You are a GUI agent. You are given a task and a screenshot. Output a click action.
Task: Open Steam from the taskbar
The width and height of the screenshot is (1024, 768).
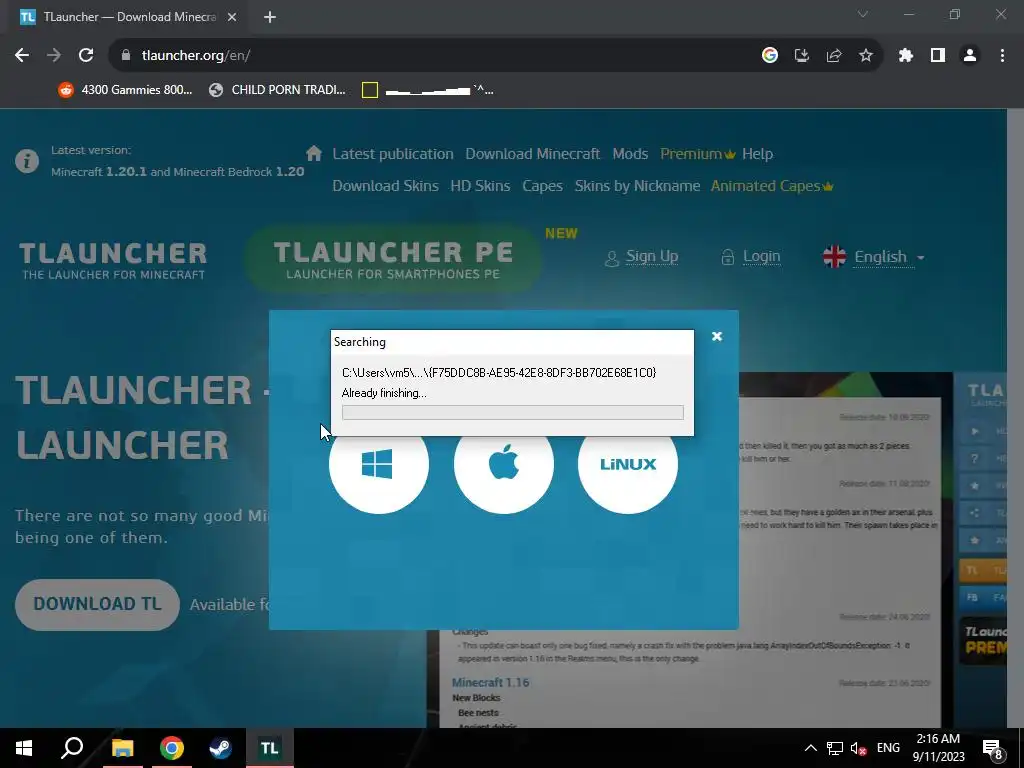tap(220, 748)
